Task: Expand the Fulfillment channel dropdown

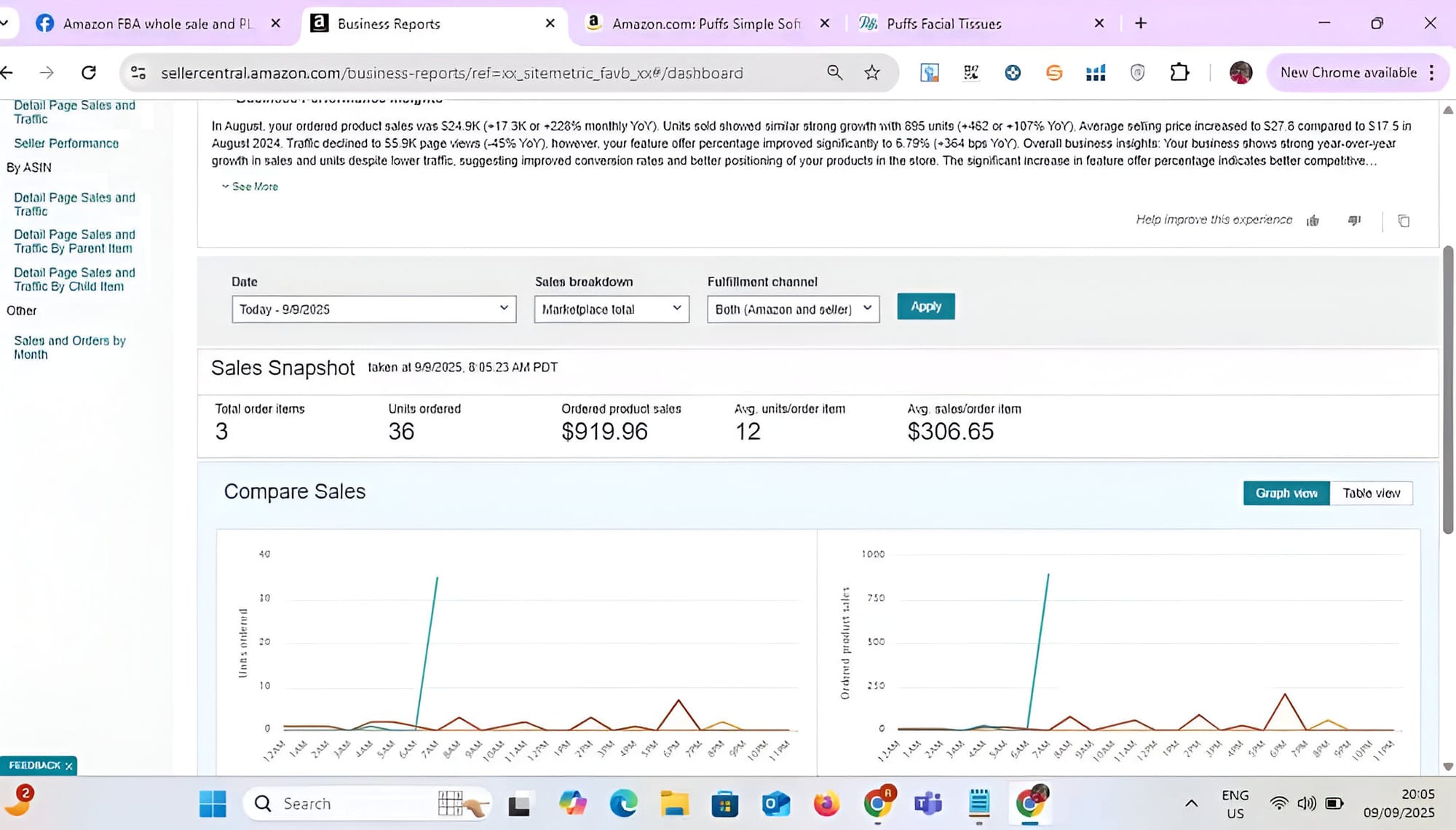Action: [793, 309]
